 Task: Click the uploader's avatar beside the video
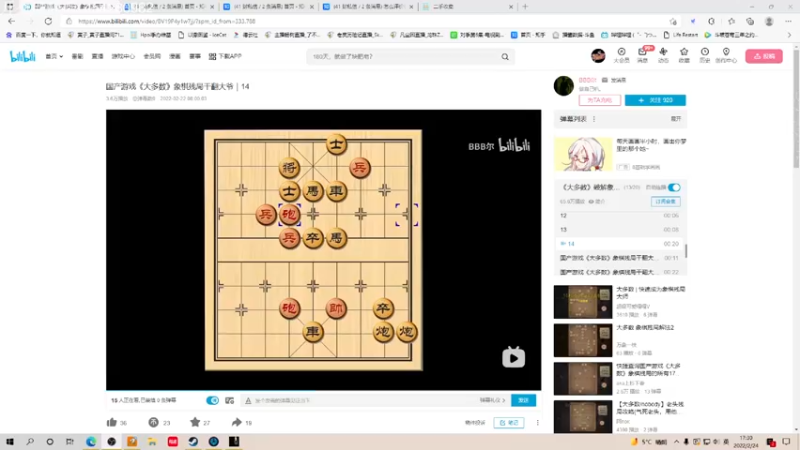pyautogui.click(x=564, y=86)
